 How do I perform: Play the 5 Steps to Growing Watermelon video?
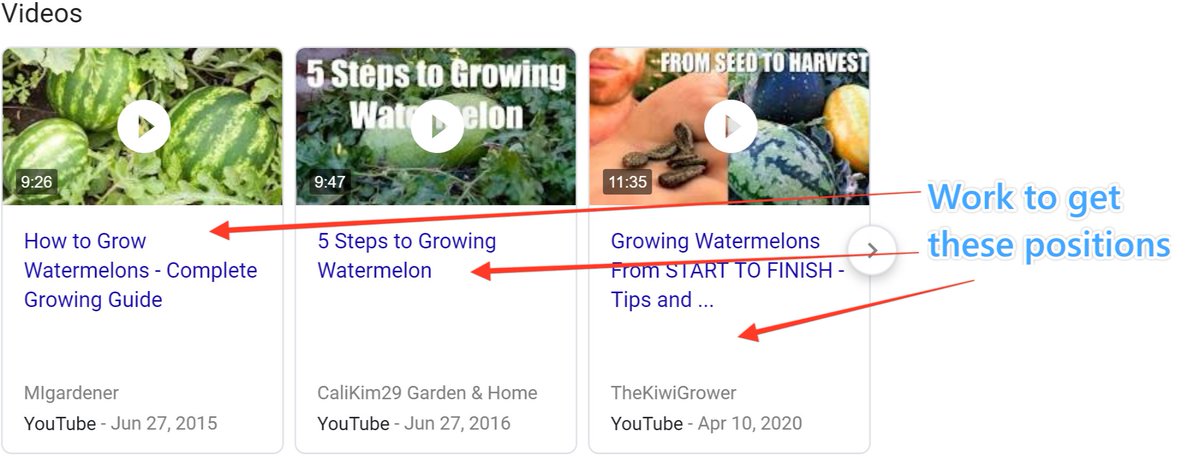point(437,126)
